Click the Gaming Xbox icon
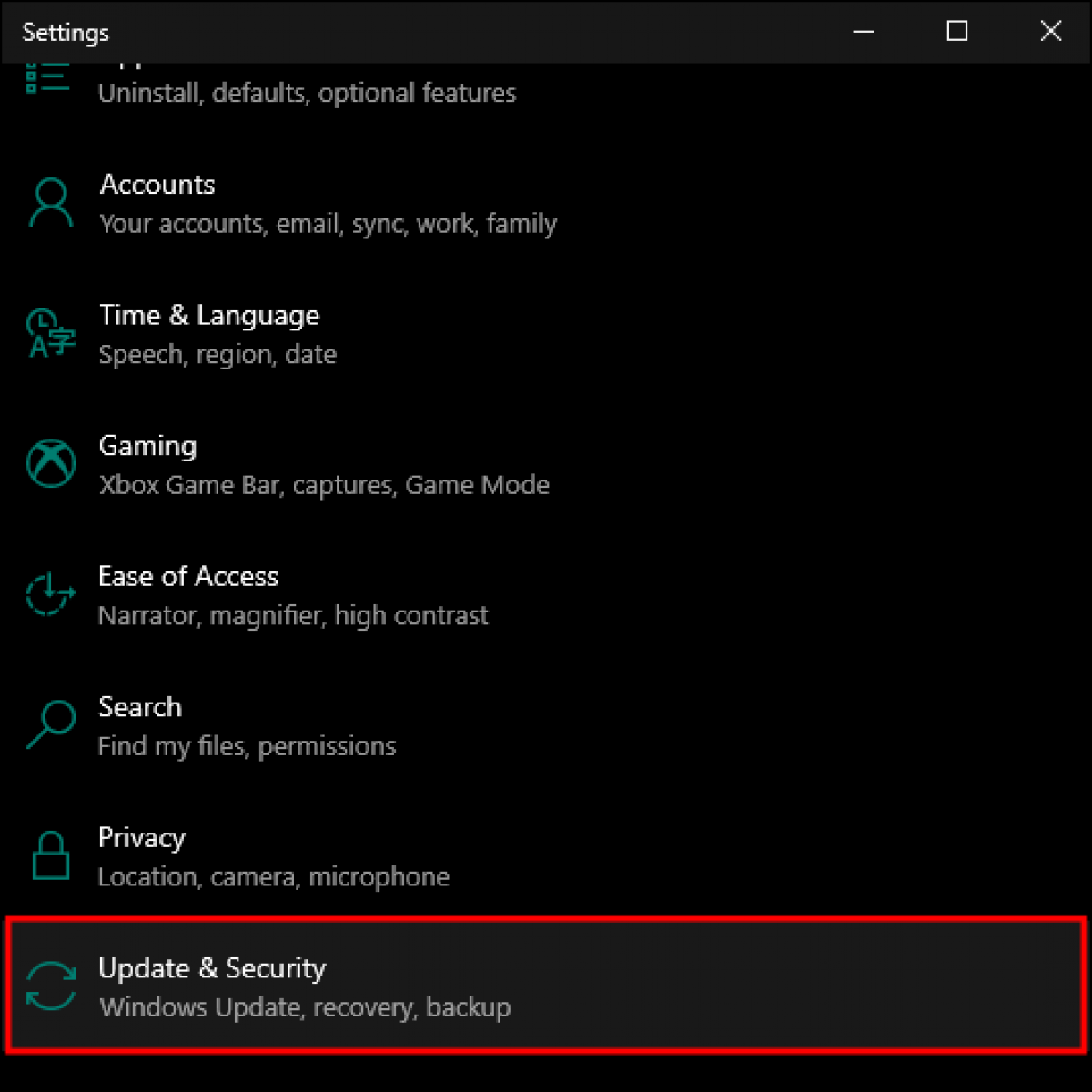Image resolution: width=1092 pixels, height=1092 pixels. click(x=50, y=463)
